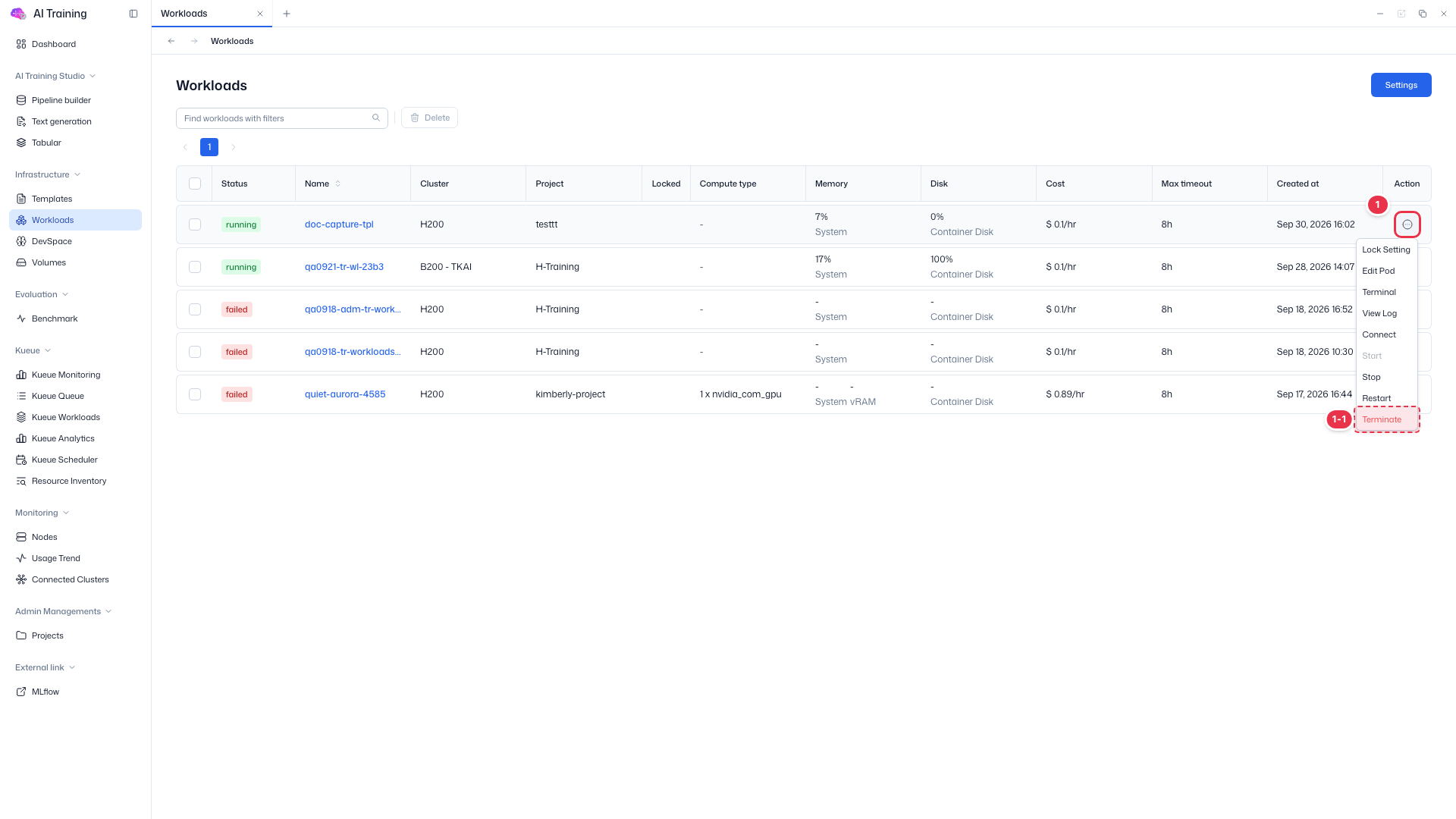Choose Terminate from the action menu

(x=1386, y=419)
